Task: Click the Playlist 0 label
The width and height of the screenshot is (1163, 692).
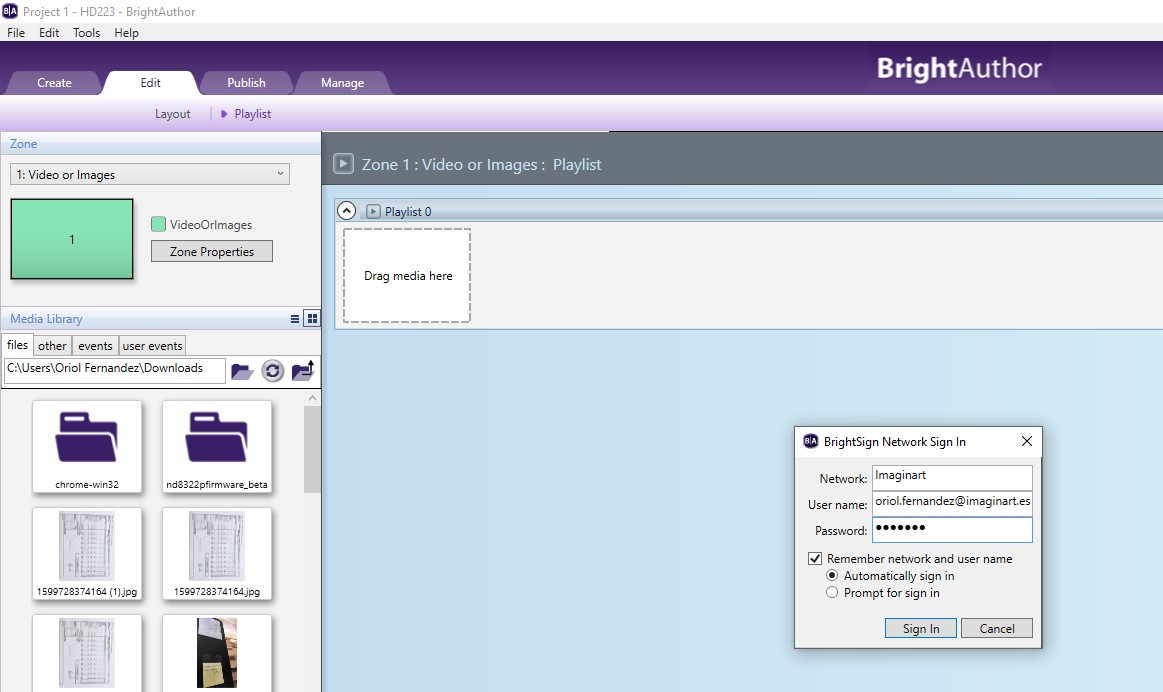Action: 408,211
